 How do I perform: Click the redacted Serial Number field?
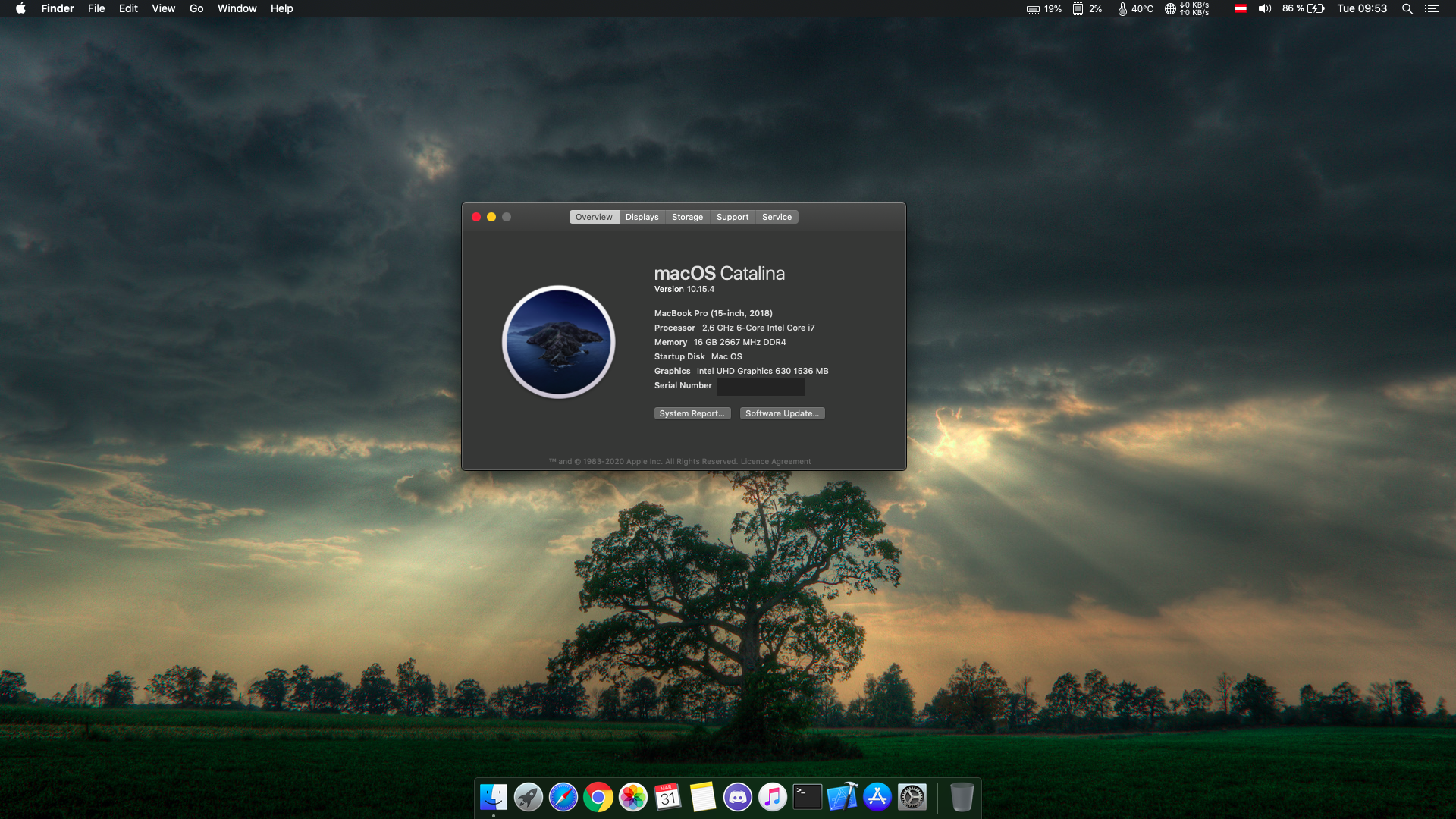click(x=761, y=387)
